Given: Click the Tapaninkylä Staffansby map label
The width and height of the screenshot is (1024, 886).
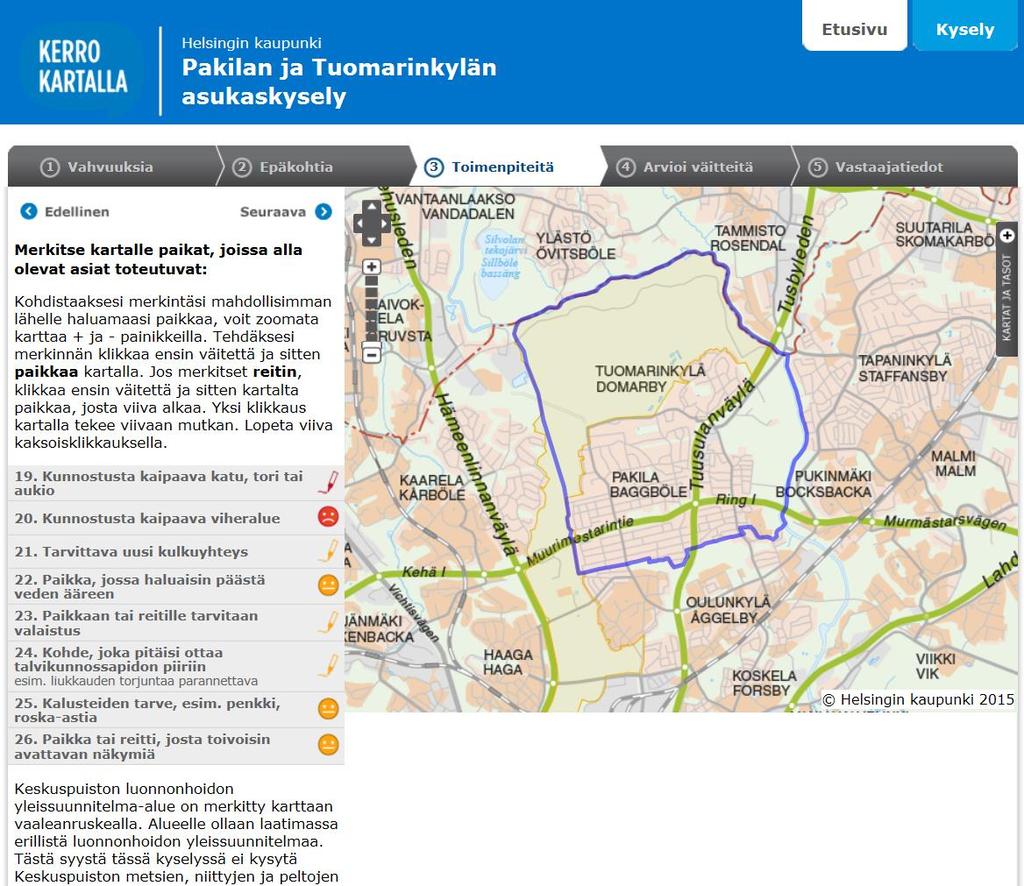Looking at the screenshot, I should (x=904, y=368).
